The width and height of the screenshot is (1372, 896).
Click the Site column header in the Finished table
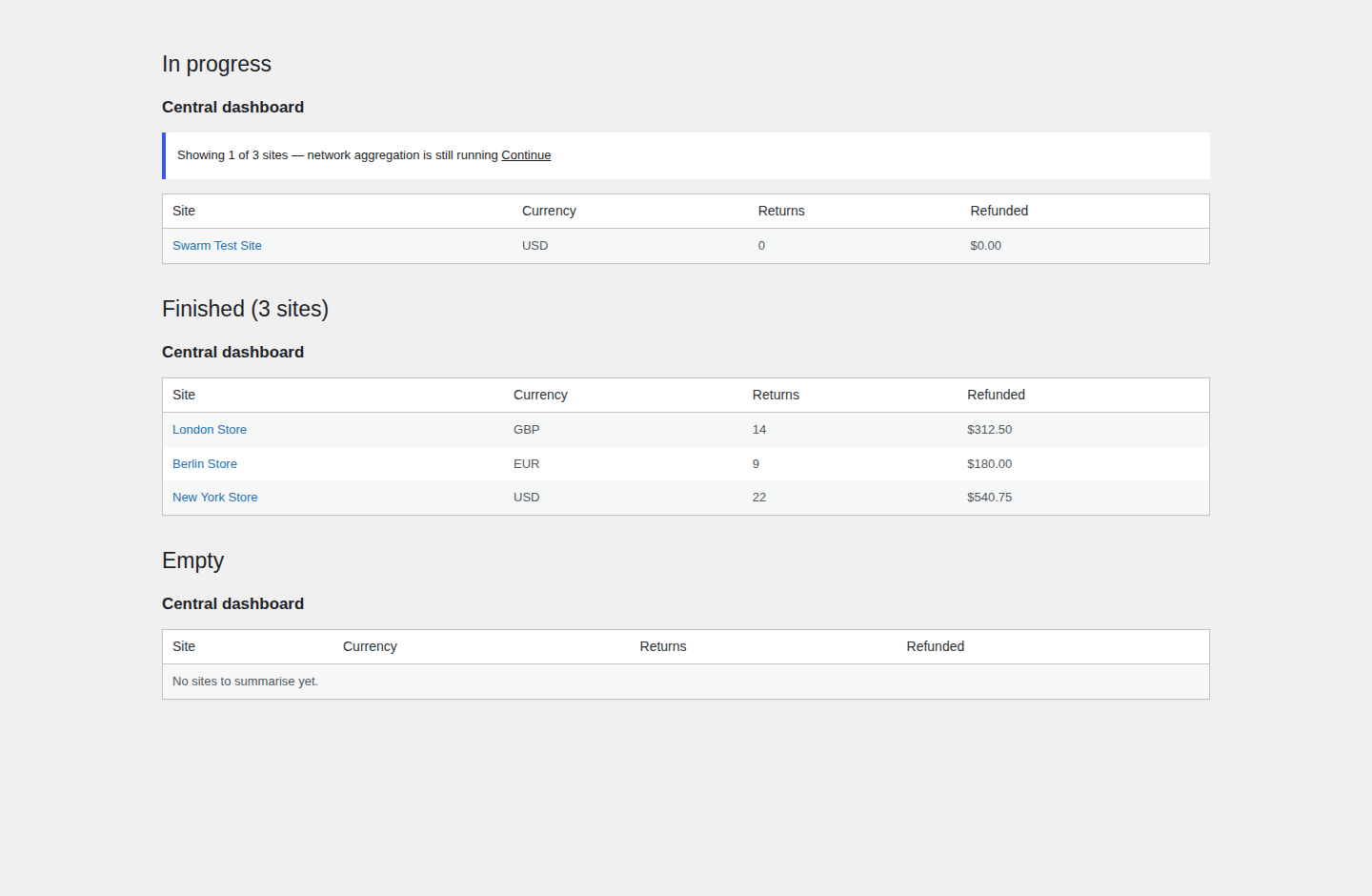[x=184, y=395]
